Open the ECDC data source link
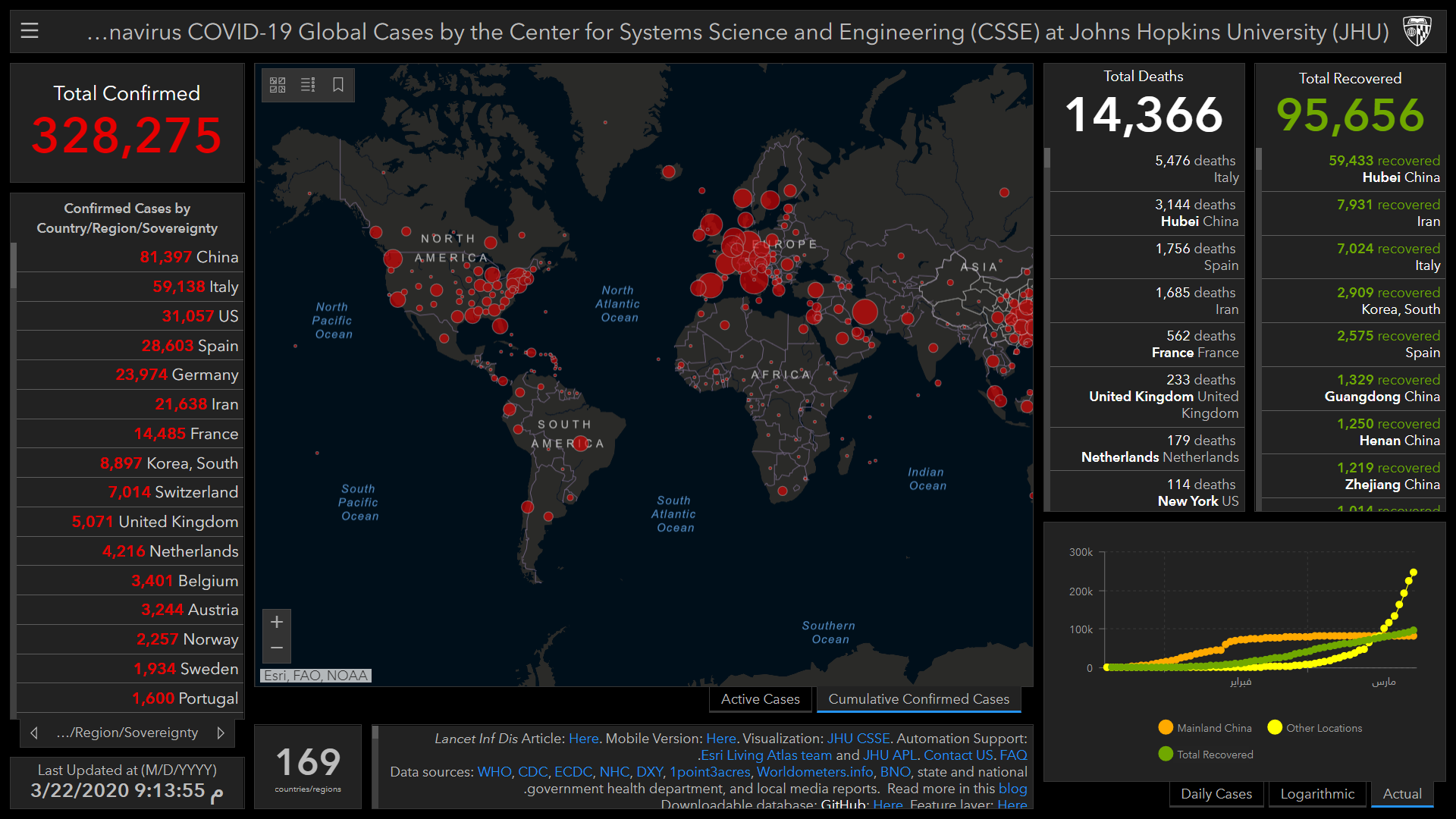Screen dimensions: 1456x819 click(573, 772)
